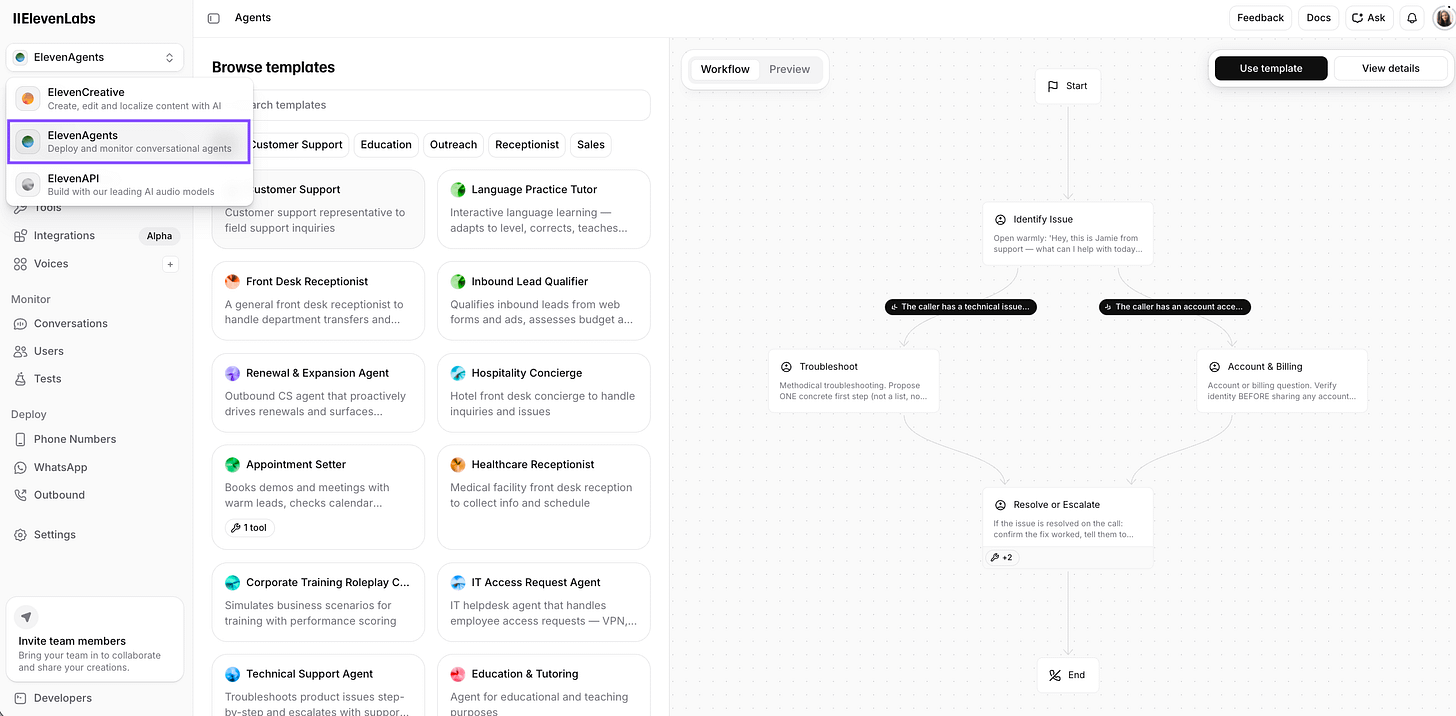
Task: Click the 1 tool badge on Appointment Setter
Action: click(249, 528)
